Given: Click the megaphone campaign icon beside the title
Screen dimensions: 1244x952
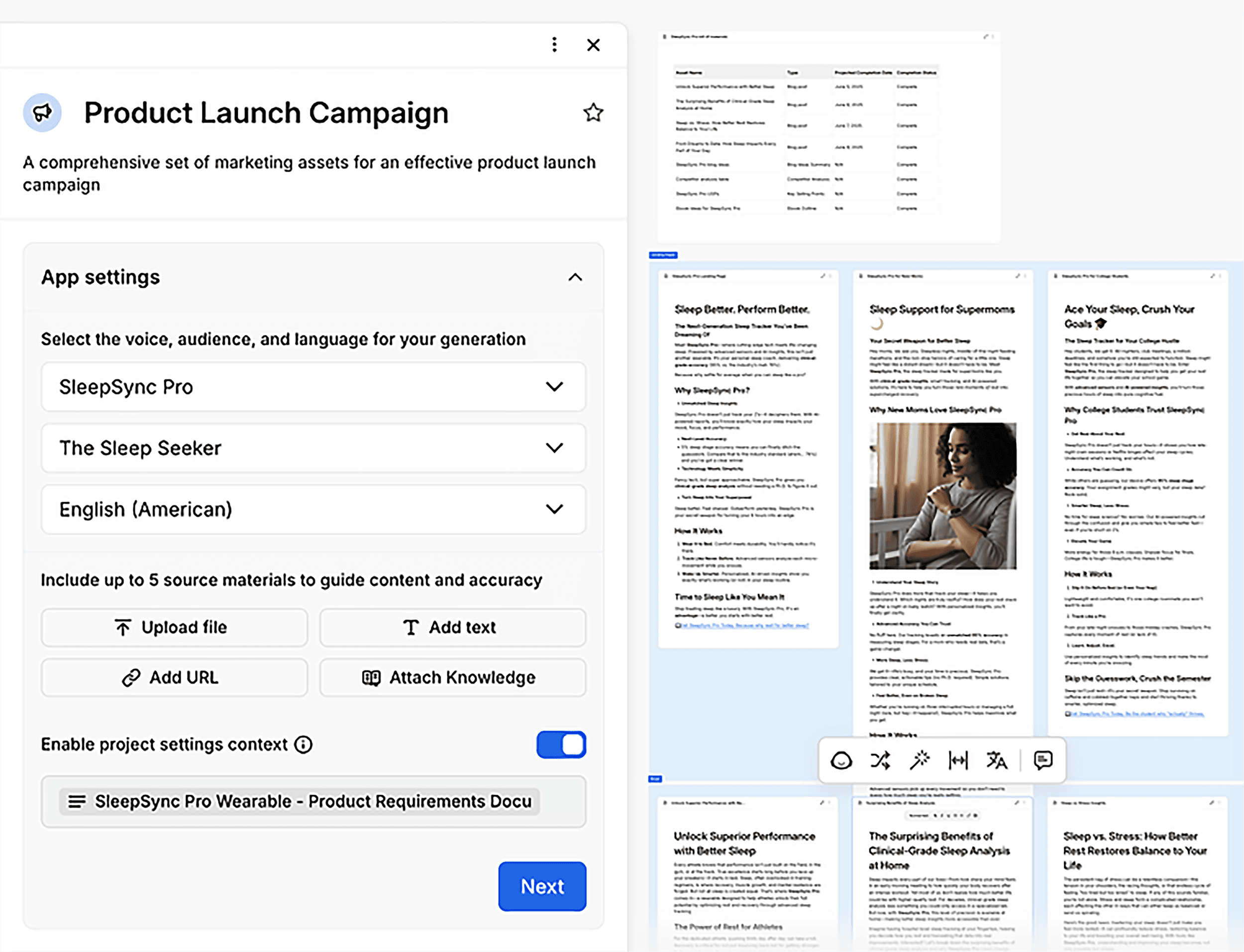Looking at the screenshot, I should click(x=42, y=113).
